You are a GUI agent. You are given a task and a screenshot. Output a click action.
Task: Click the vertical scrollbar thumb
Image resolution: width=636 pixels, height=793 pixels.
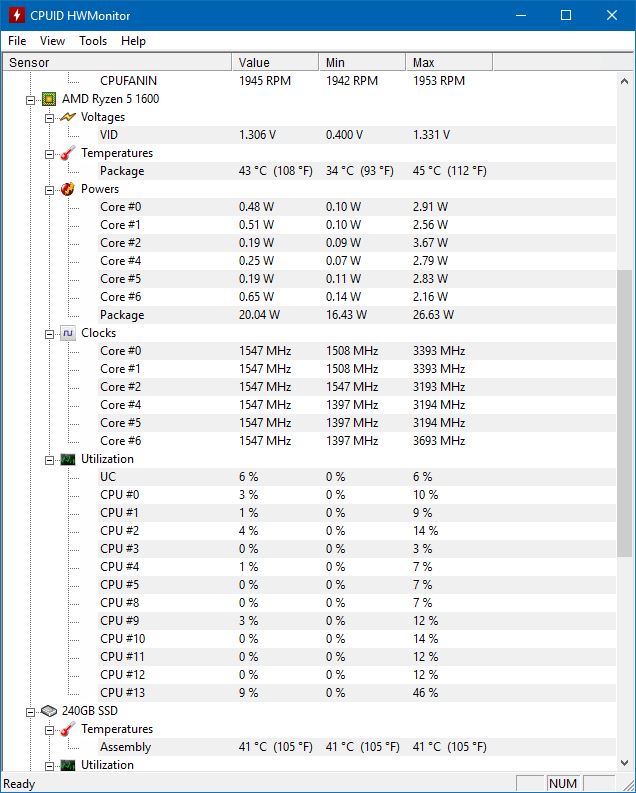[625, 412]
